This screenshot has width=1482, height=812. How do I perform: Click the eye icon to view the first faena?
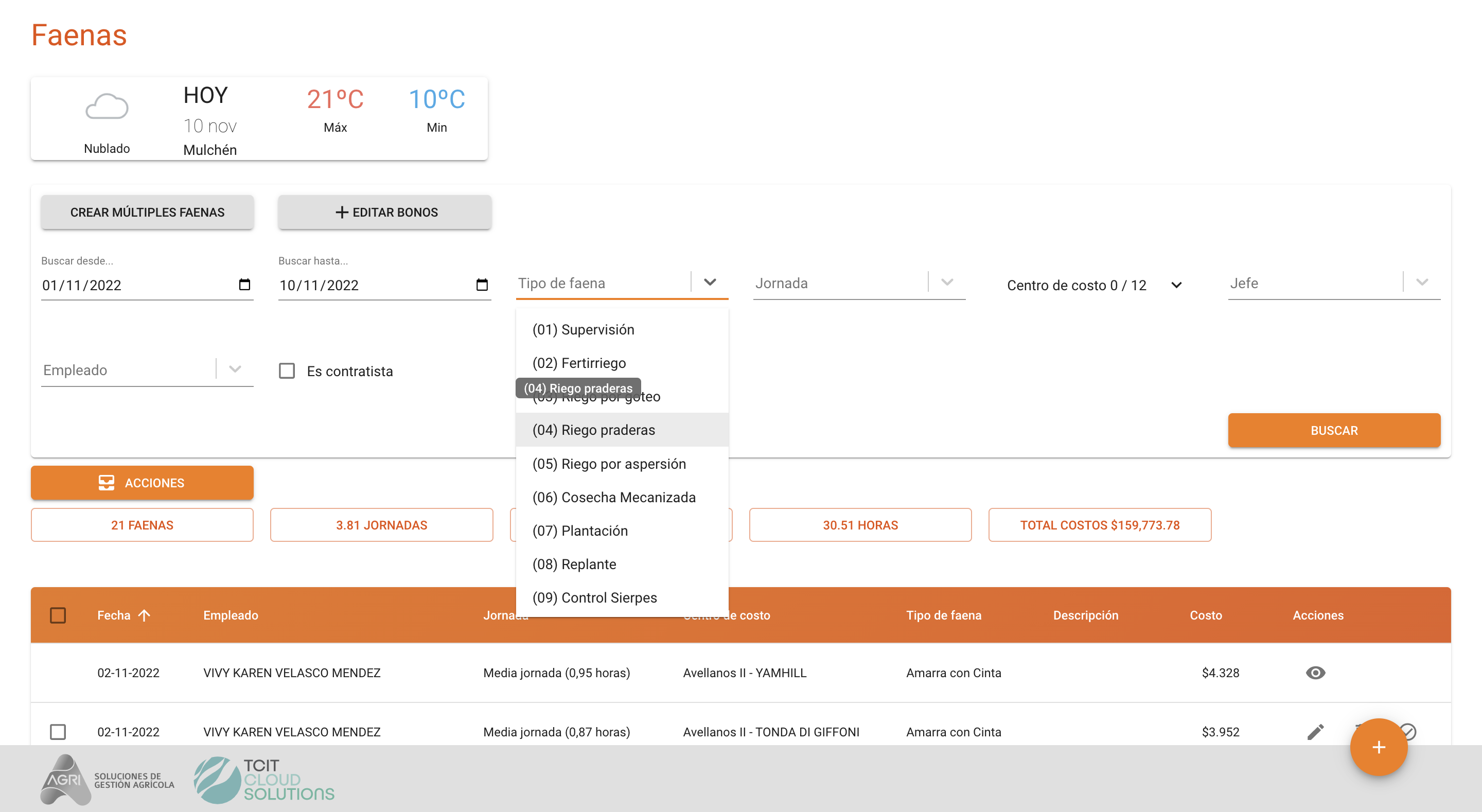tap(1315, 673)
